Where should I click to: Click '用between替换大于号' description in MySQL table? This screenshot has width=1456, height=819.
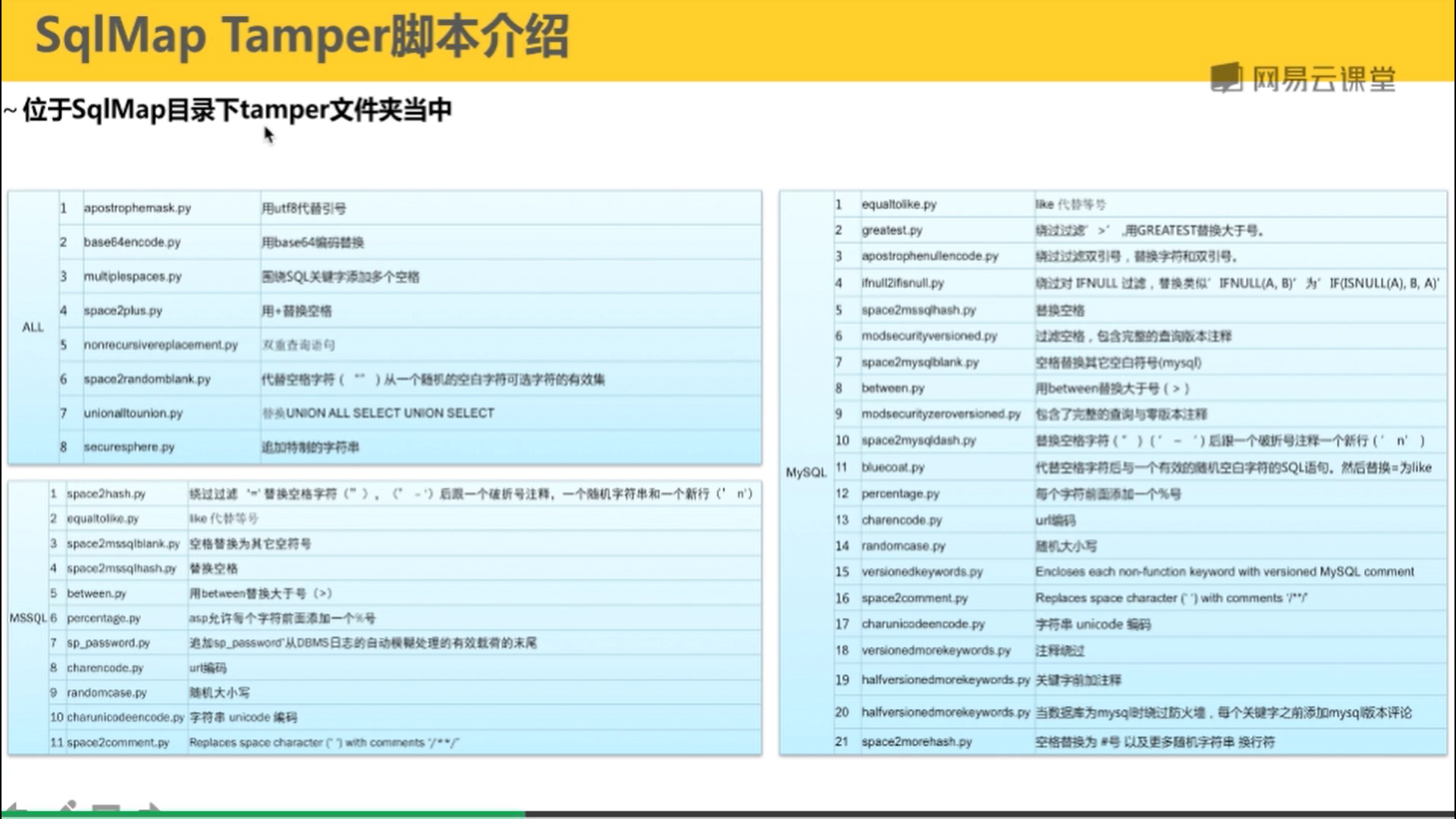point(1112,388)
